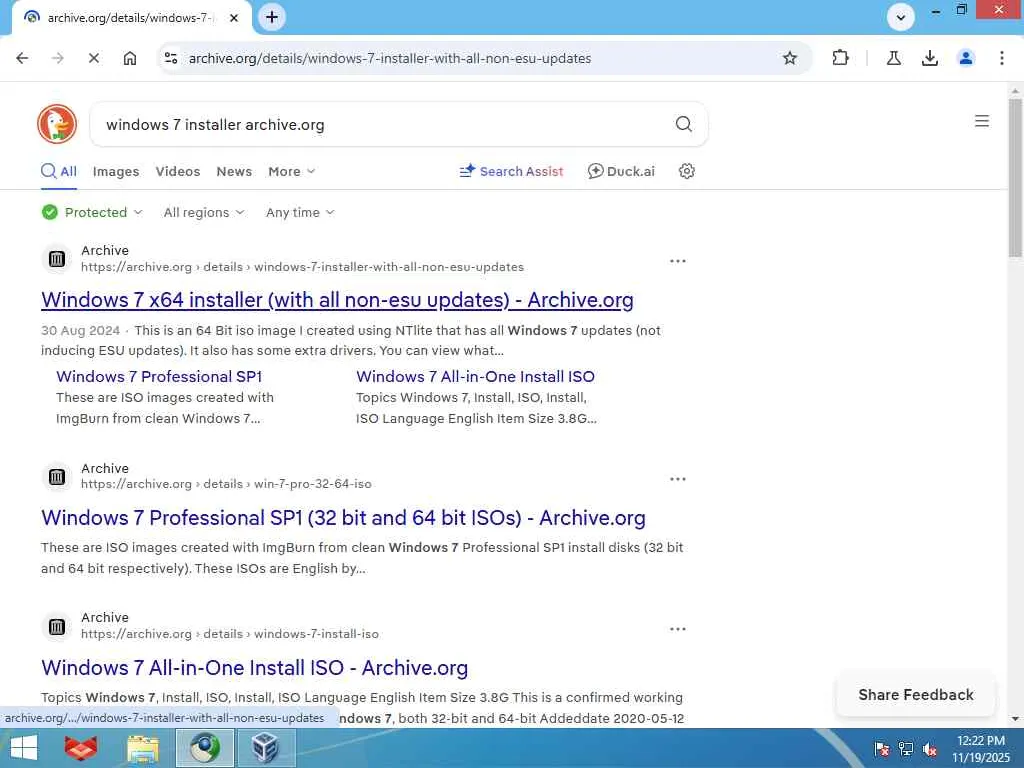Open Windows 7 Professional SP1 32/64 bit ISOs result
The width and height of the screenshot is (1024, 768).
(343, 517)
